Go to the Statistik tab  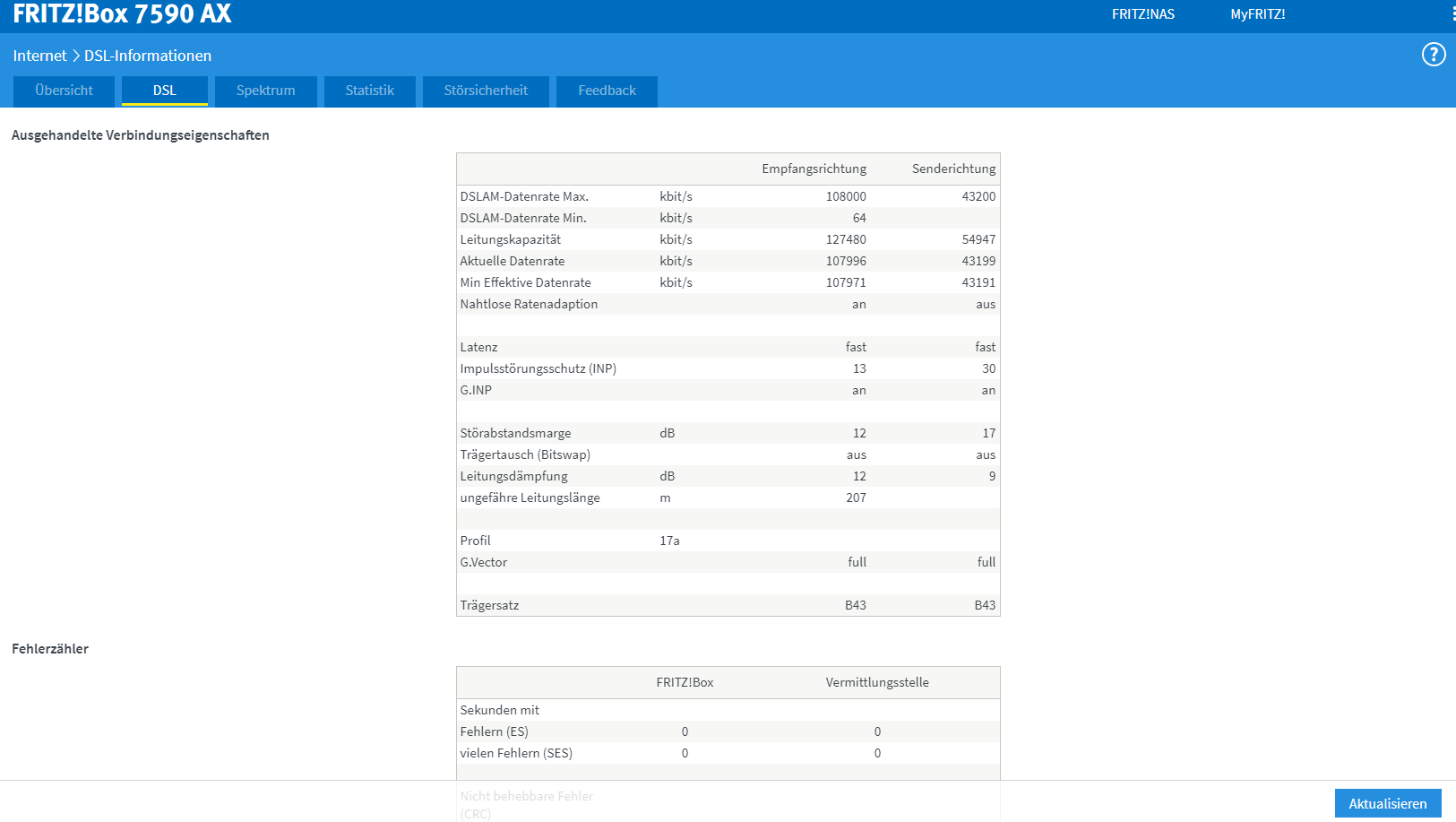point(370,91)
